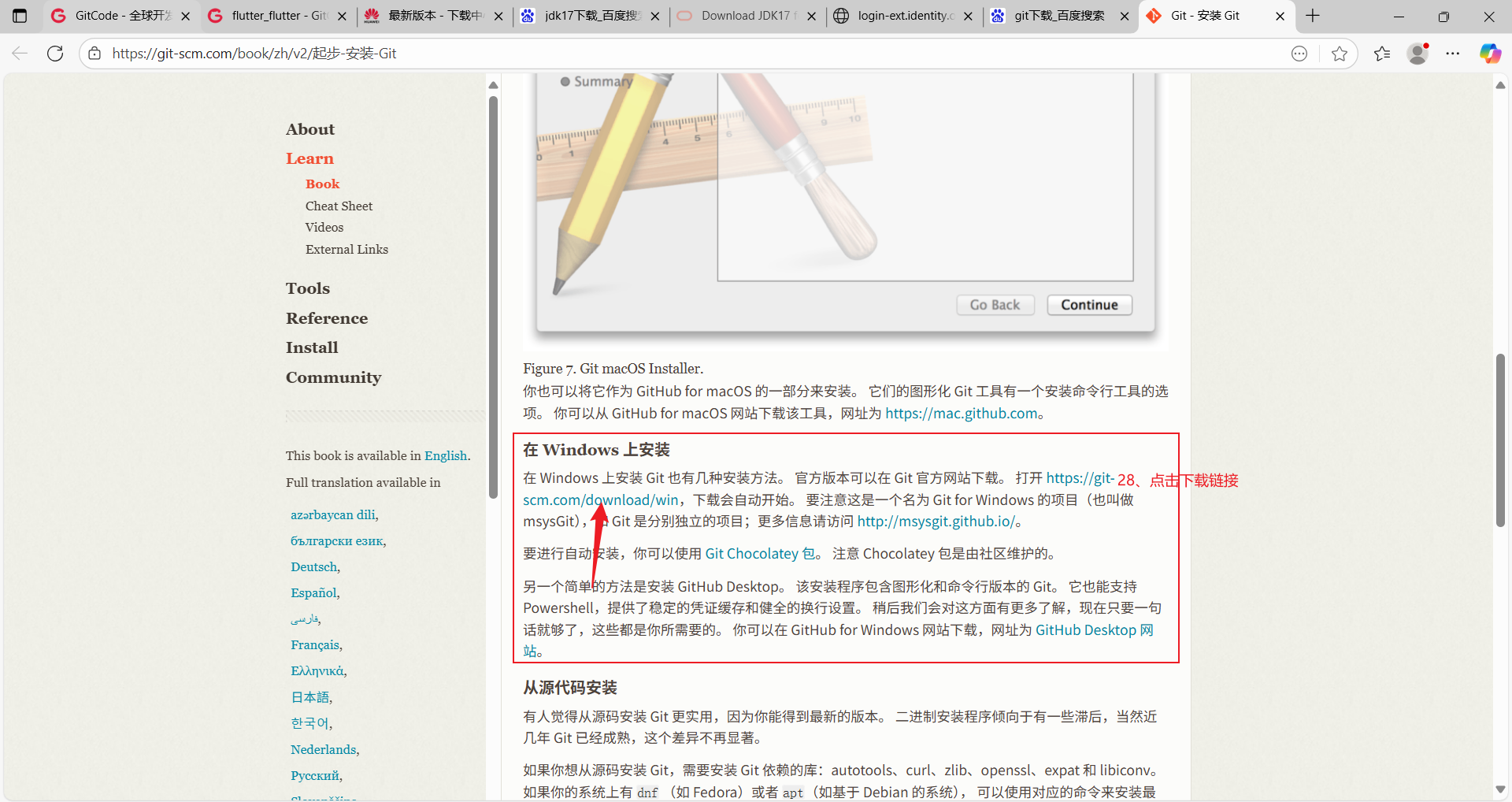The image size is (1512, 802).
Task: Open the favorites list icon
Action: [1382, 54]
